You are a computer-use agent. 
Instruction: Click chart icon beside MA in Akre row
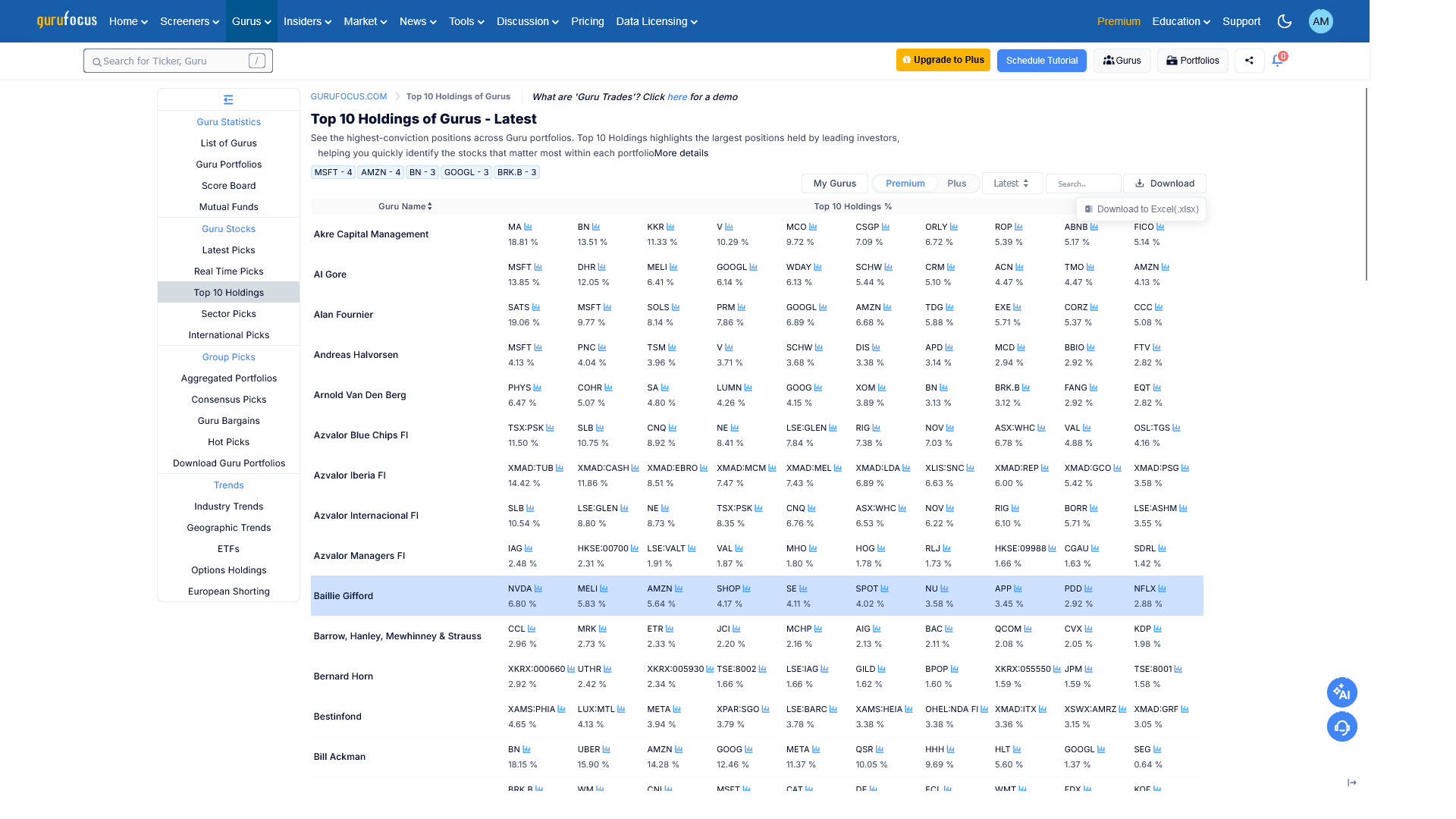tap(528, 227)
